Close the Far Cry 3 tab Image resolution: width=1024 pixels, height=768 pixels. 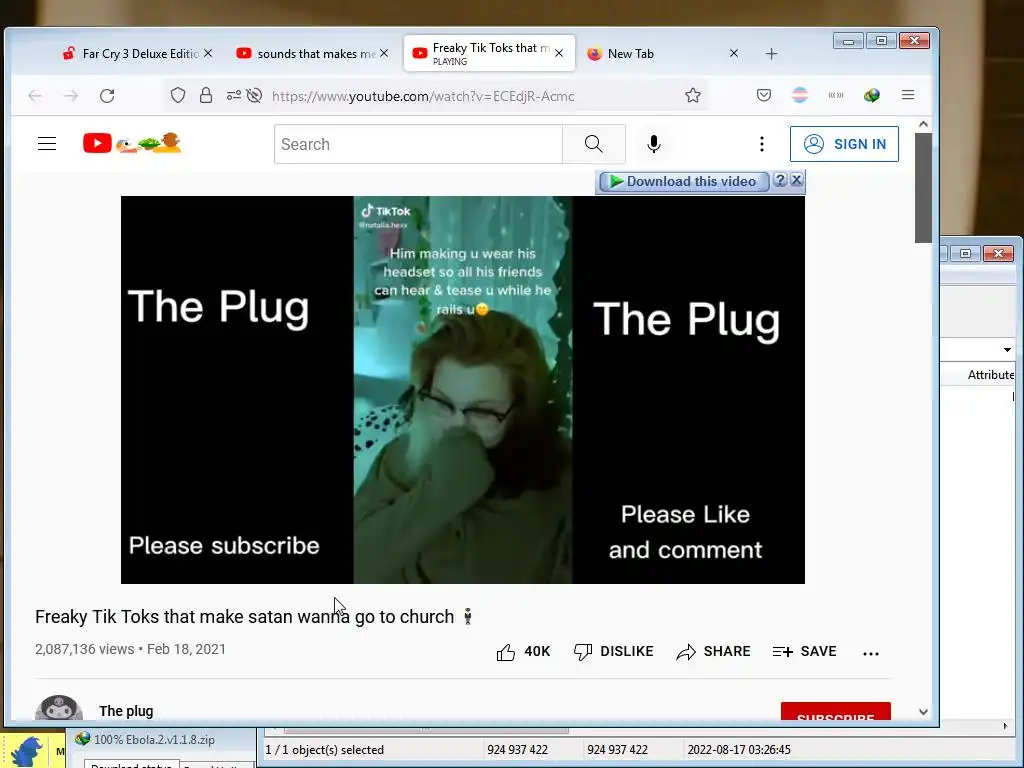208,54
